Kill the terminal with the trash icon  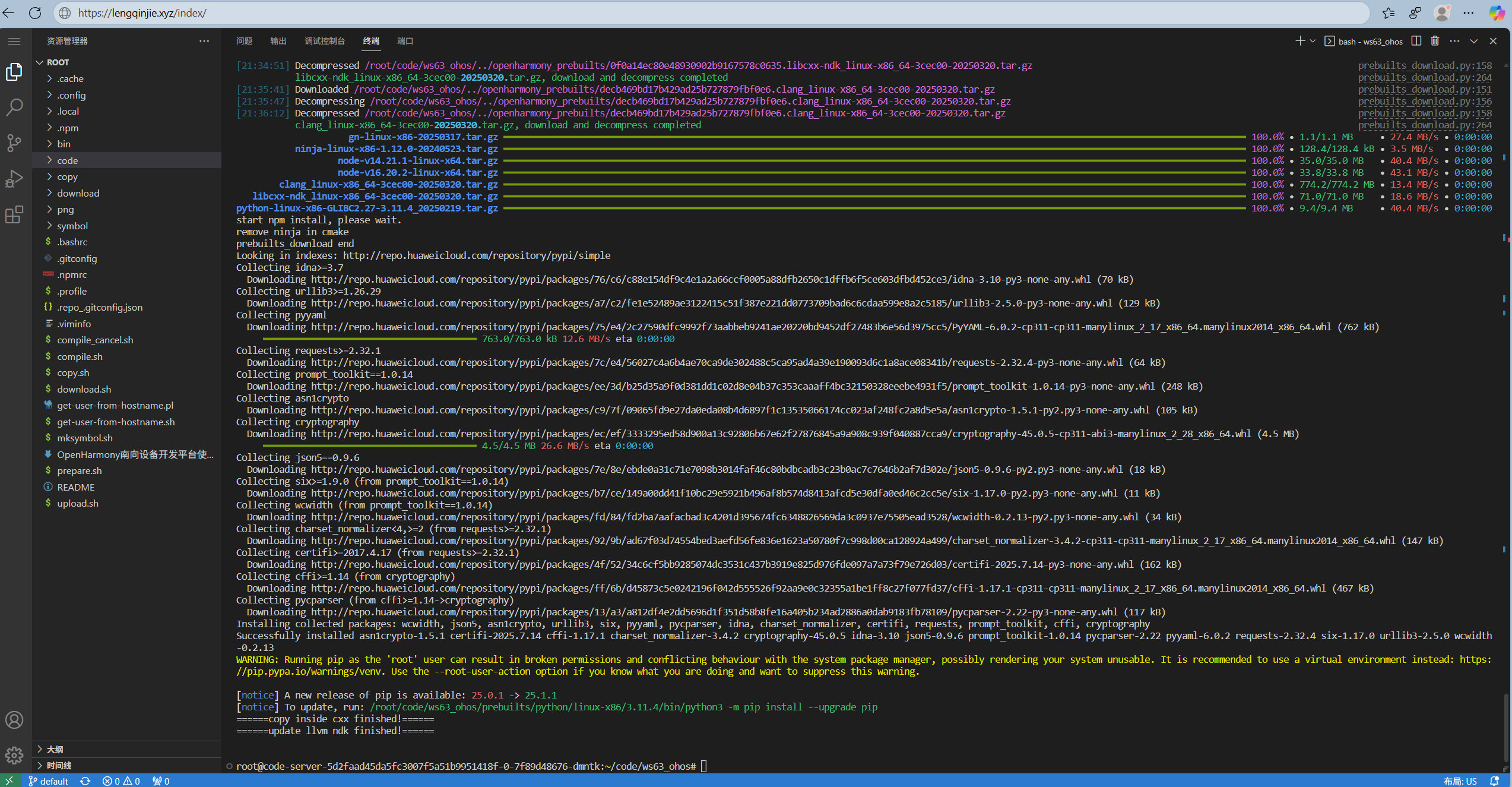click(1435, 40)
